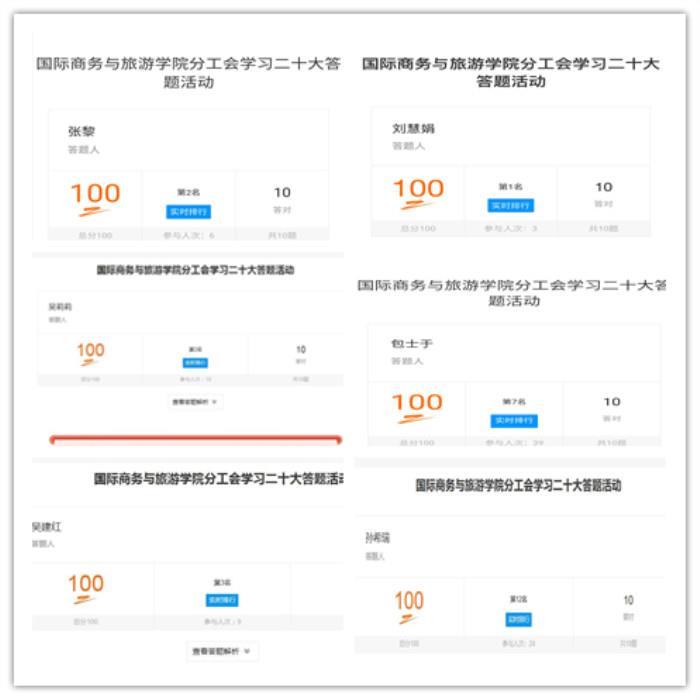Click the orange 100 score in 刘慧娟's card

(418, 190)
